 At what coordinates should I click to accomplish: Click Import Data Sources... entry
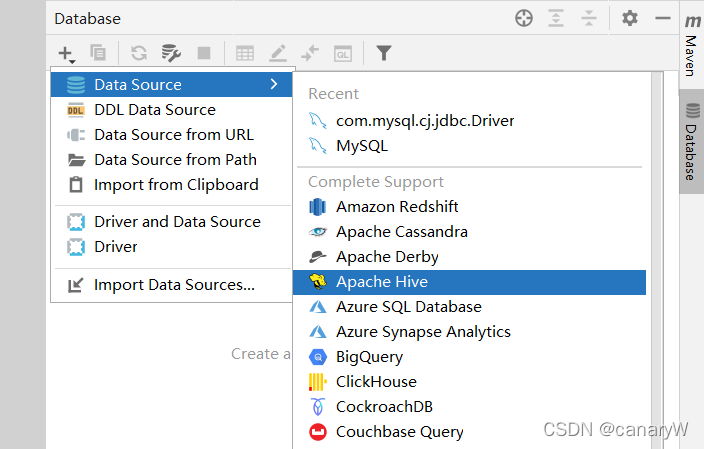coord(172,285)
